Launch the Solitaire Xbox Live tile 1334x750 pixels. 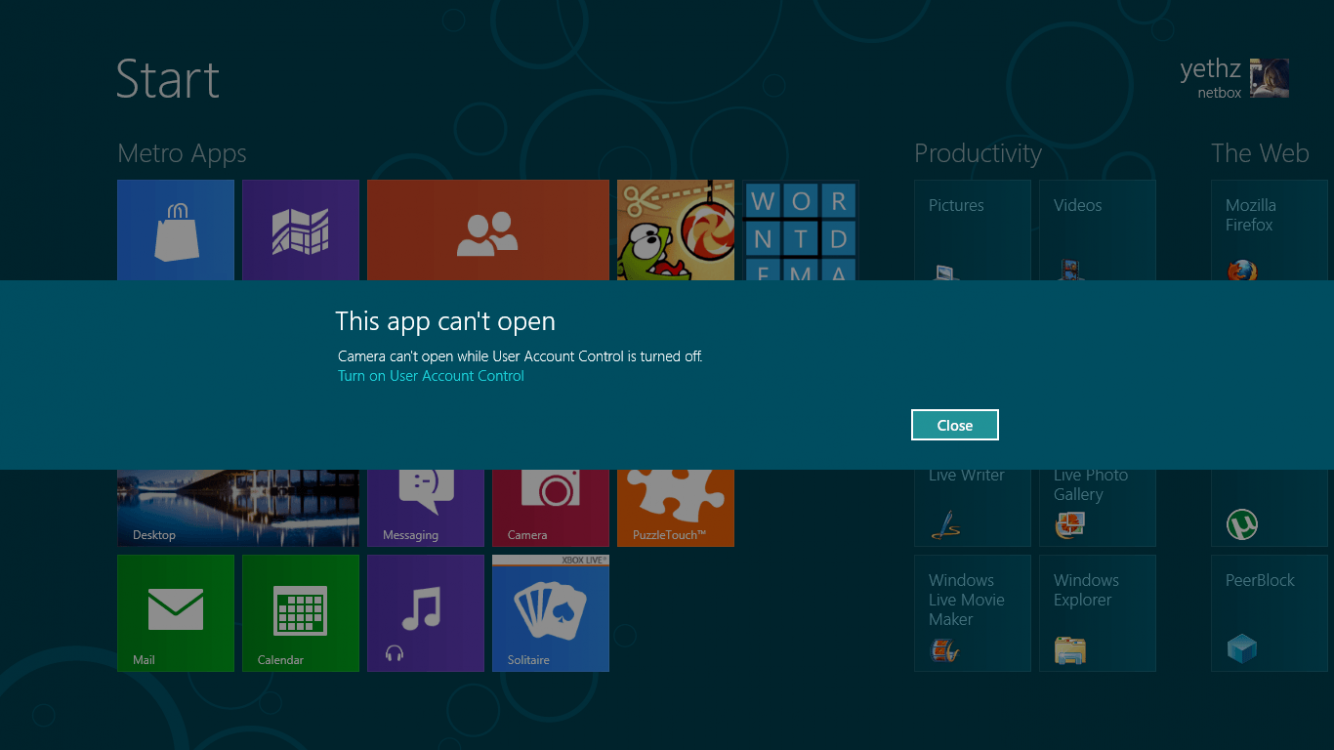[551, 613]
